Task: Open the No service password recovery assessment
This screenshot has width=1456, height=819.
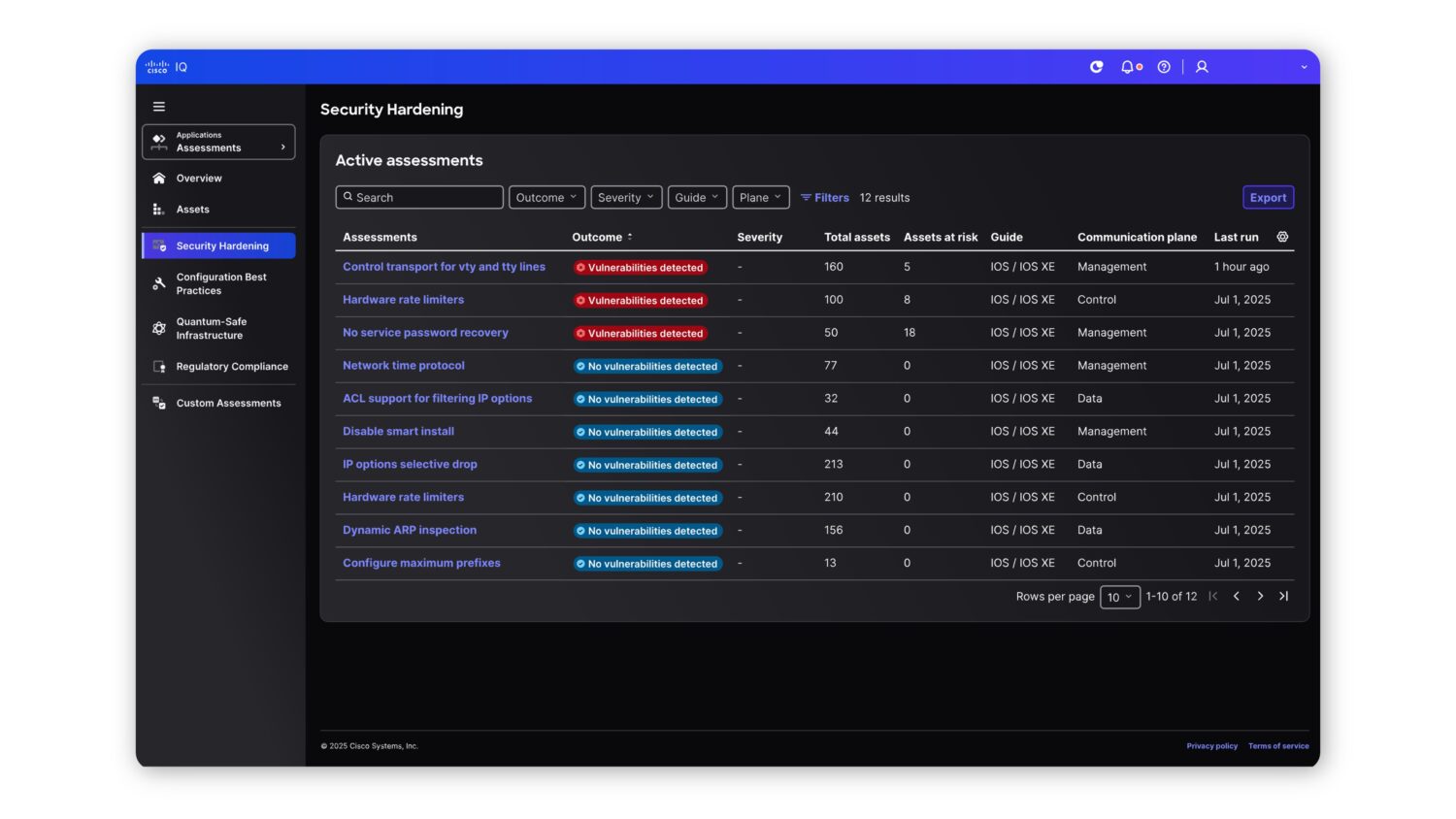Action: pos(425,332)
